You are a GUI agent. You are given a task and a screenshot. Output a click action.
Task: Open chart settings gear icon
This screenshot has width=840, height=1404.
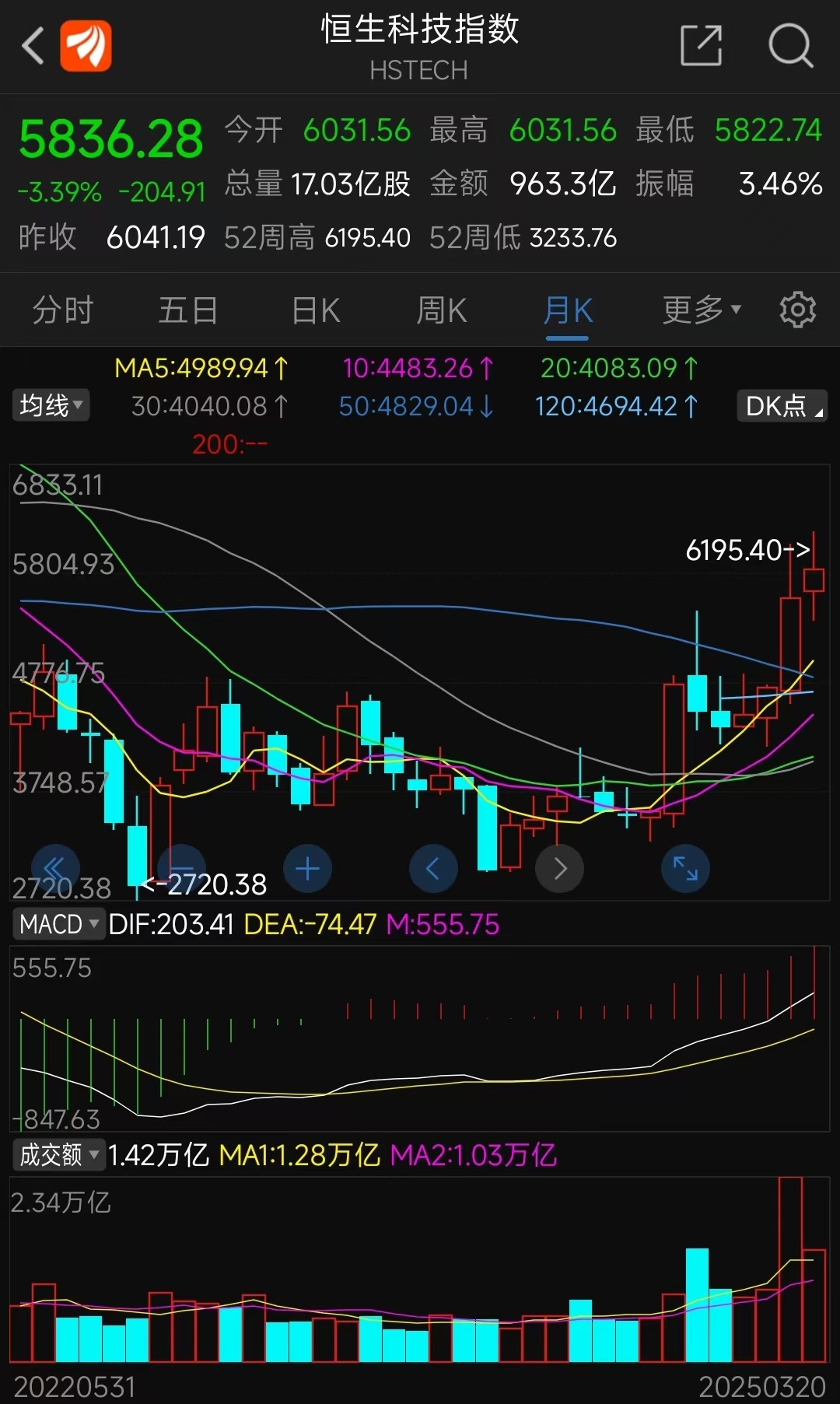point(797,310)
